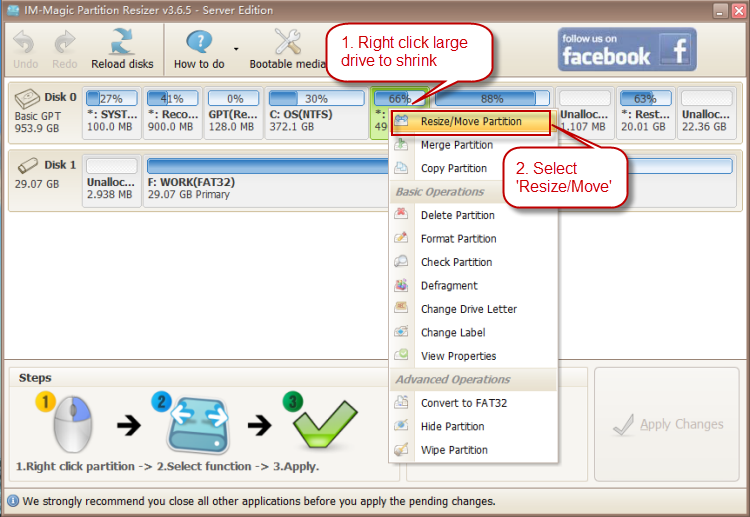This screenshot has height=517, width=750.
Task: Click the Reload disks toolbar icon
Action: (122, 42)
